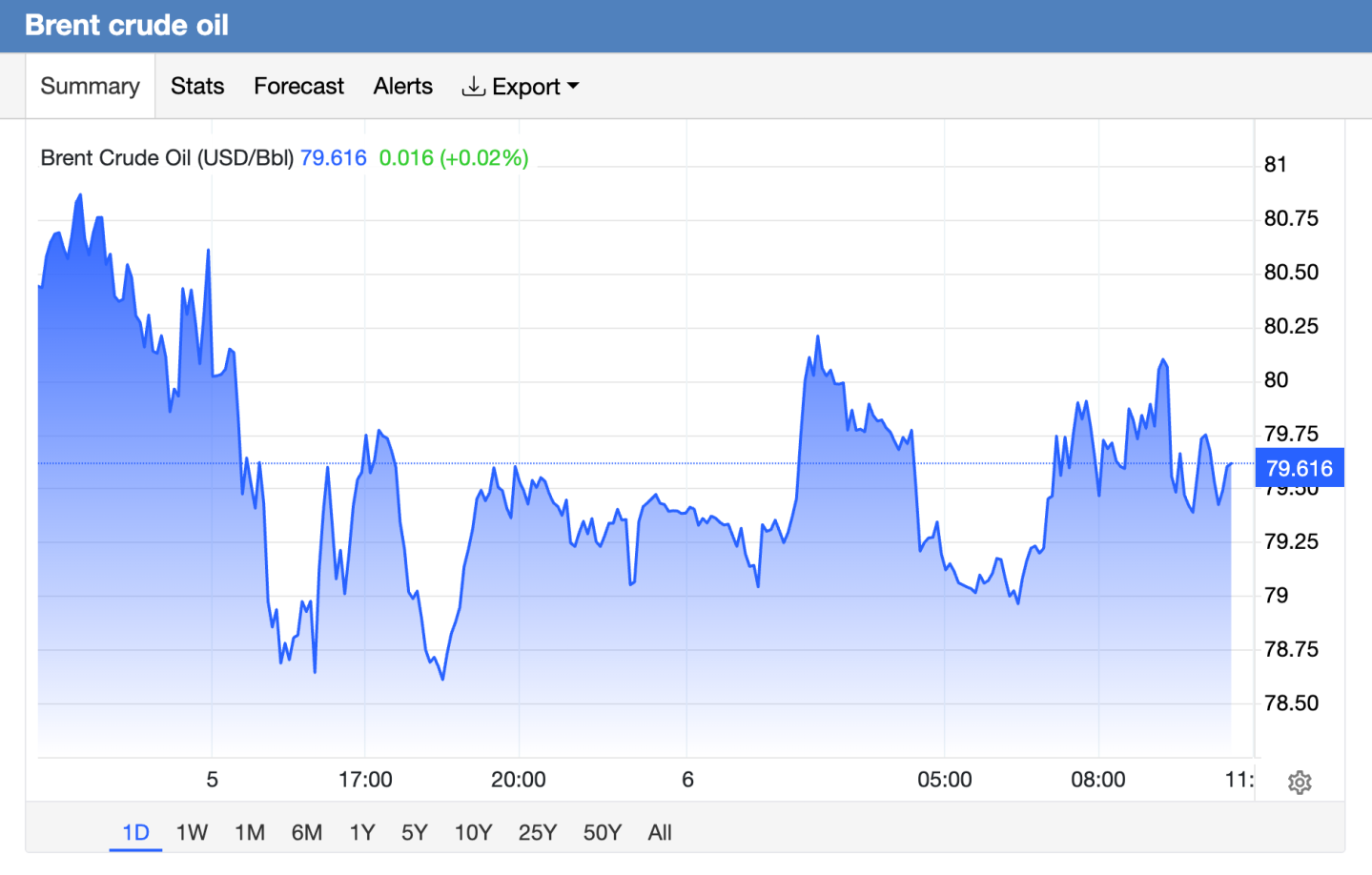Click the Brent crude oil header title
The height and width of the screenshot is (875, 1372).
(x=127, y=25)
